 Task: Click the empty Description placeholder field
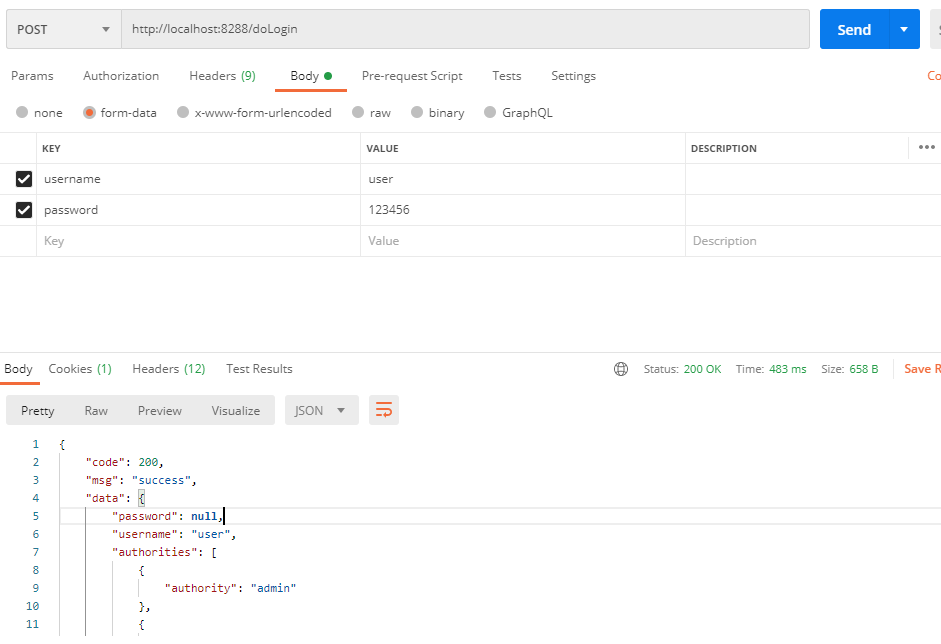tap(813, 241)
